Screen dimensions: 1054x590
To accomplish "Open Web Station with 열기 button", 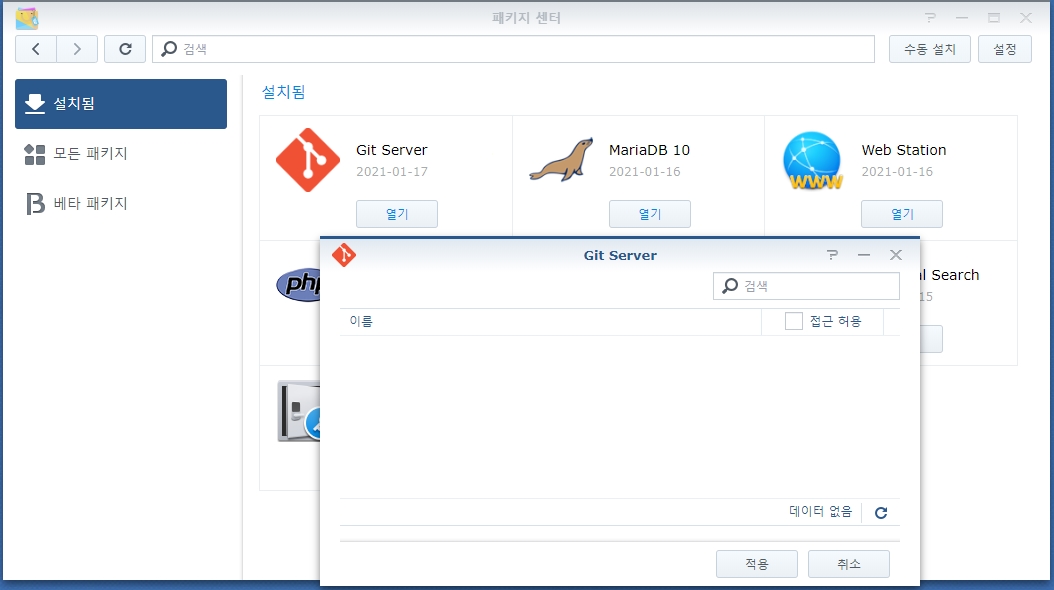I will click(x=901, y=214).
